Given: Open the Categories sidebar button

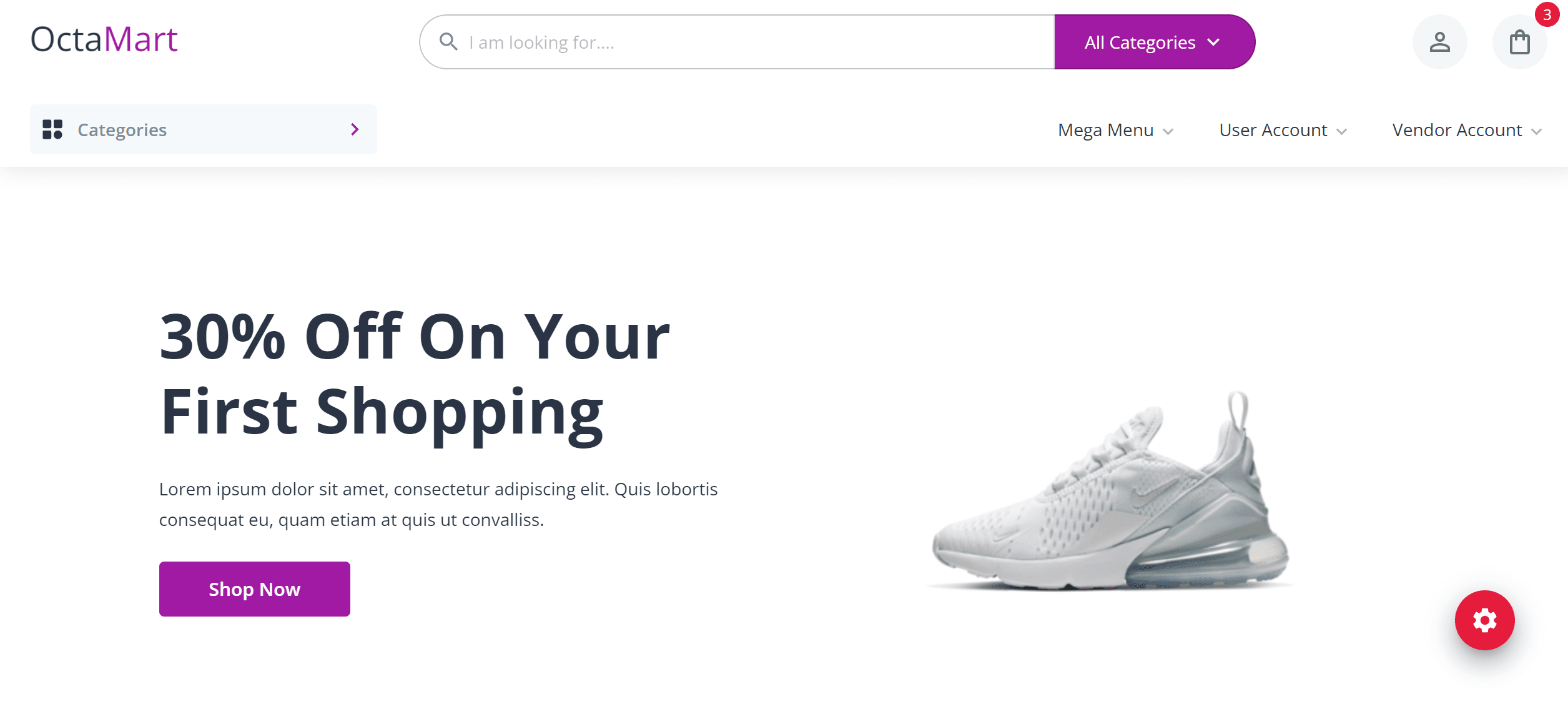Looking at the screenshot, I should coord(203,129).
